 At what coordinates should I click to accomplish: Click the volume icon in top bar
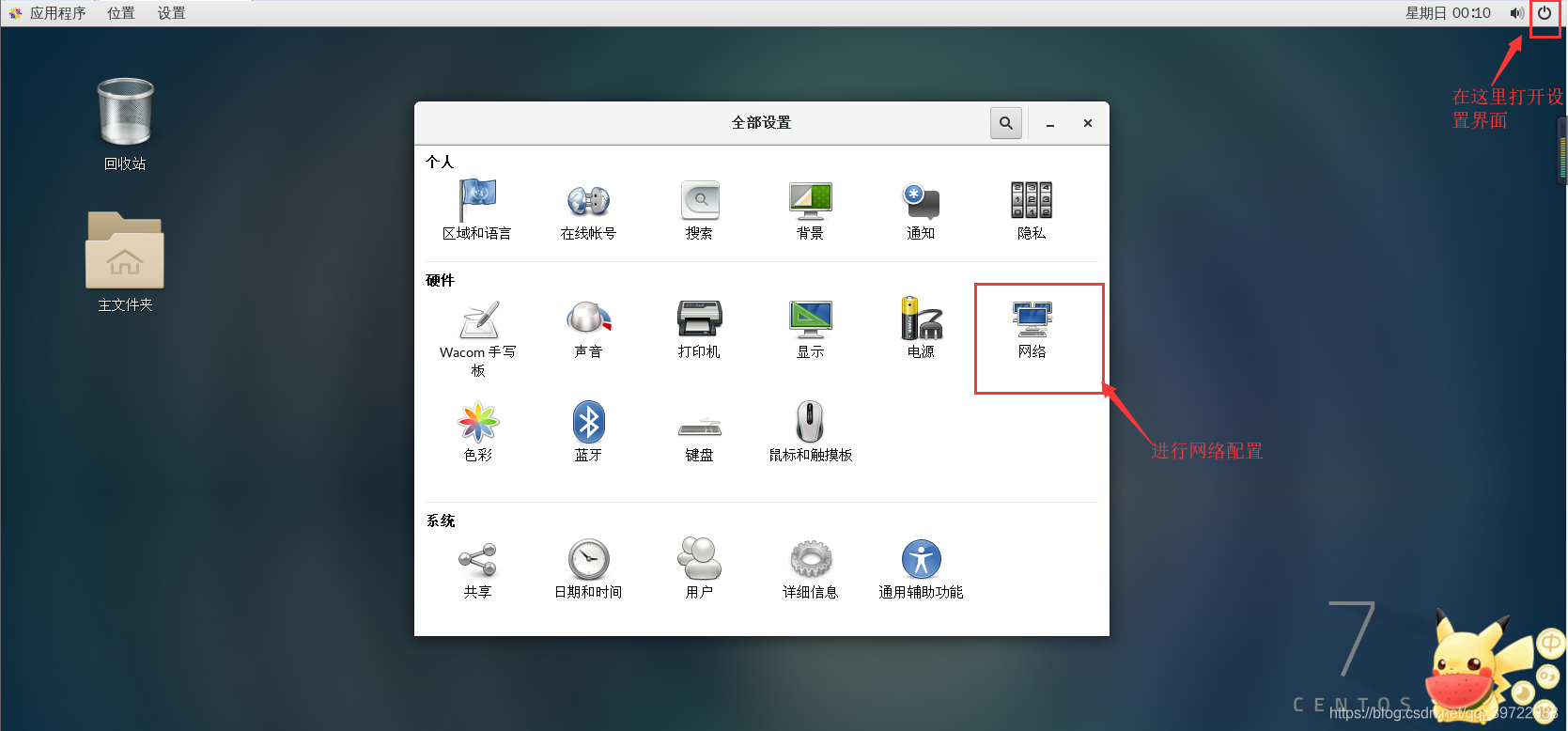(x=1516, y=13)
